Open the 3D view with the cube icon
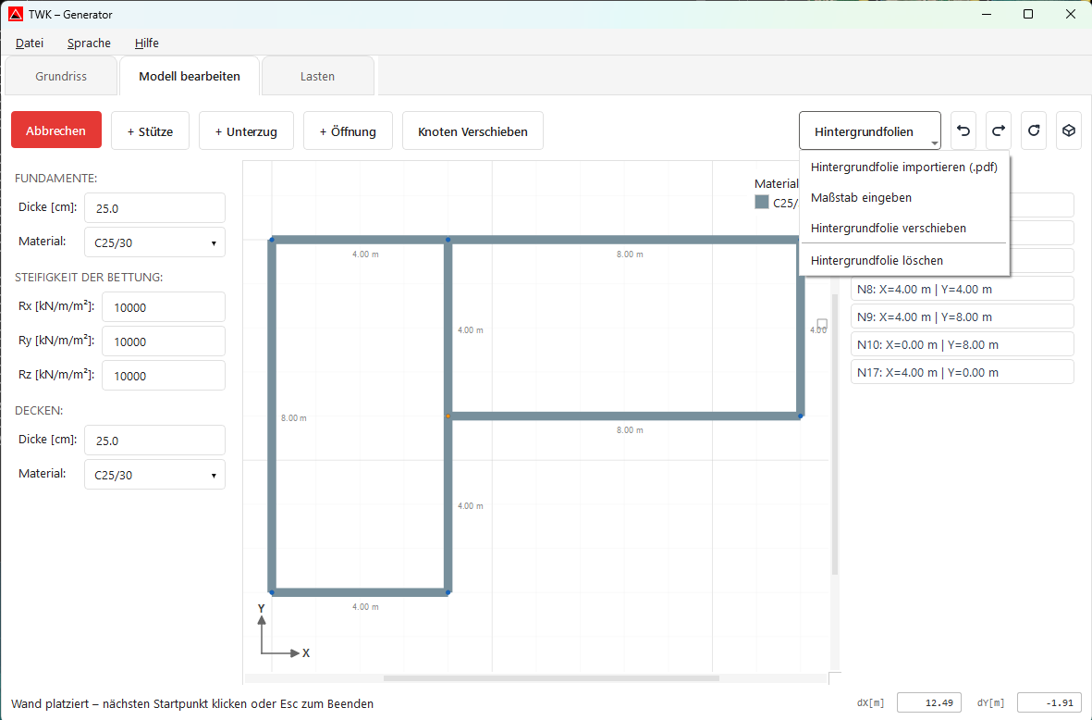This screenshot has height=720, width=1092. click(x=1068, y=130)
